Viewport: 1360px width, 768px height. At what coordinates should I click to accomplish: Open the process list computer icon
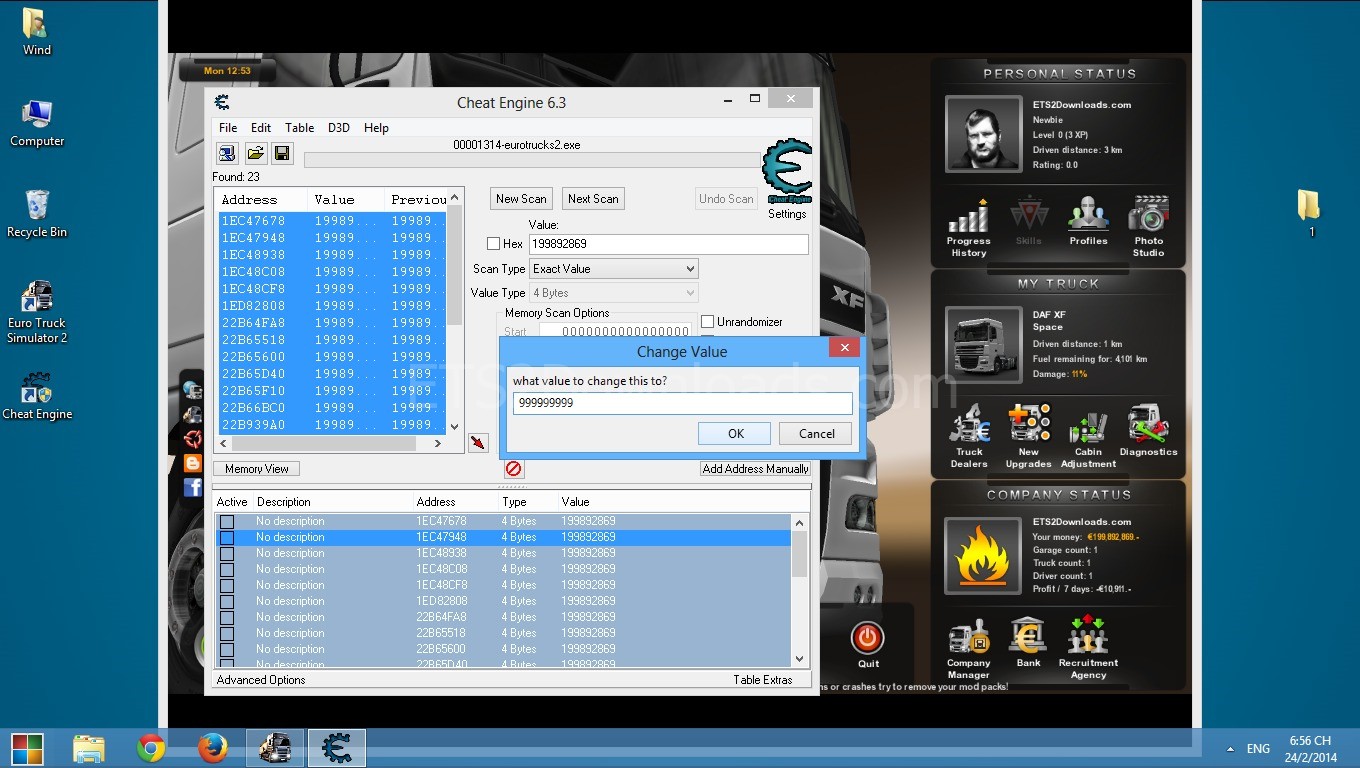(227, 153)
